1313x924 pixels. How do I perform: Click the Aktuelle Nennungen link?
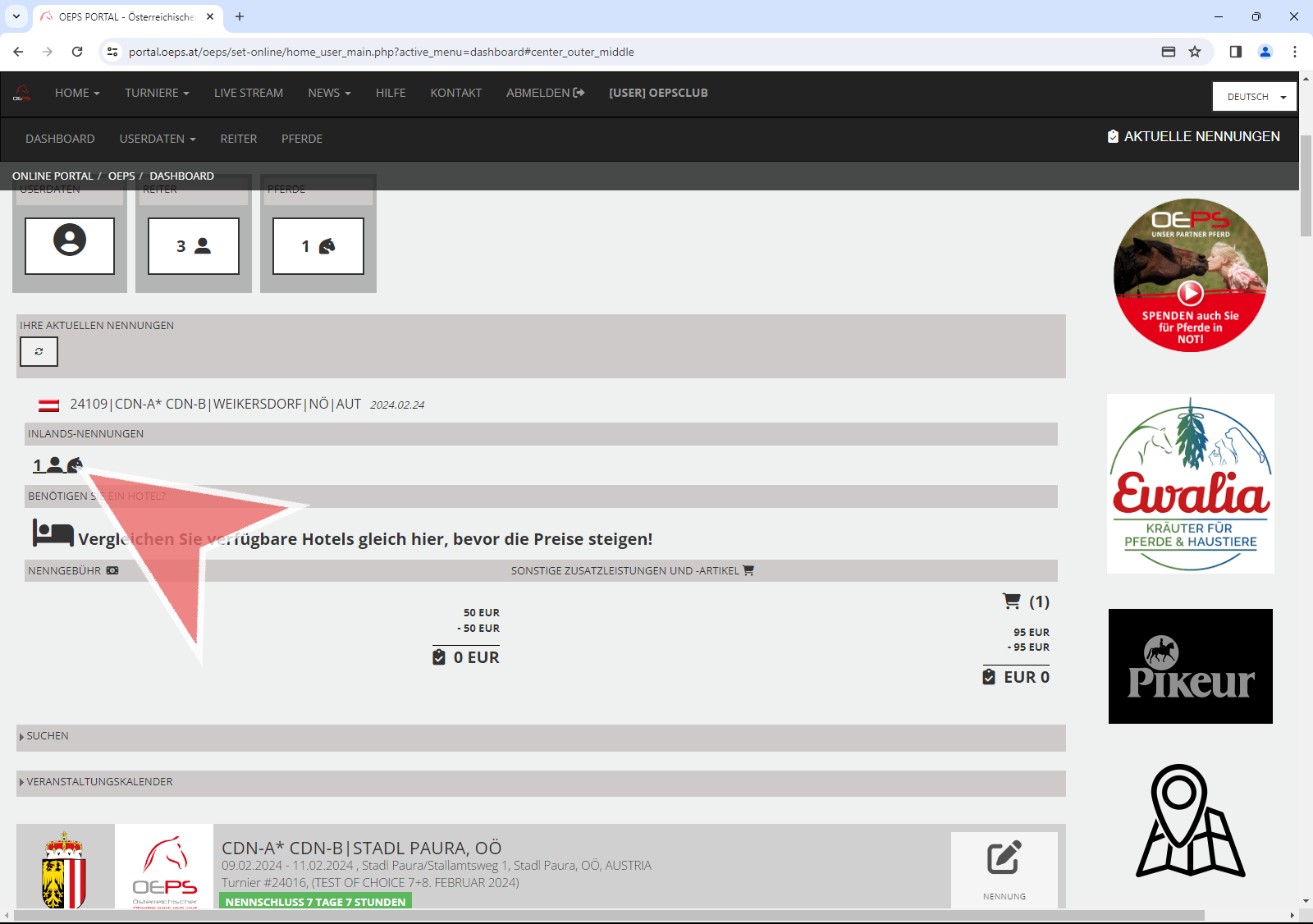[x=1194, y=137]
